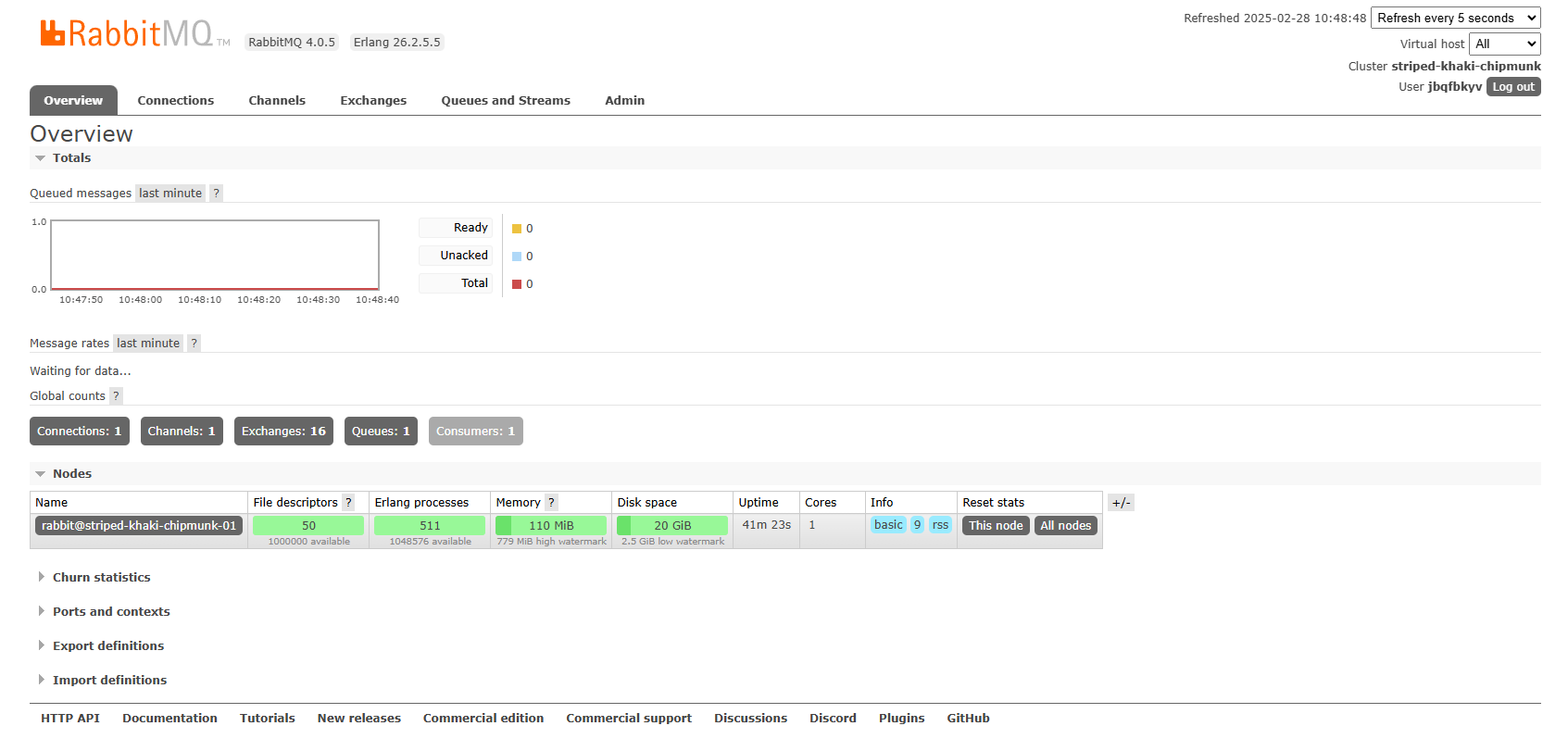Viewport: 1568px width, 751px height.
Task: Reset stats for All nodes
Action: pos(1066,525)
